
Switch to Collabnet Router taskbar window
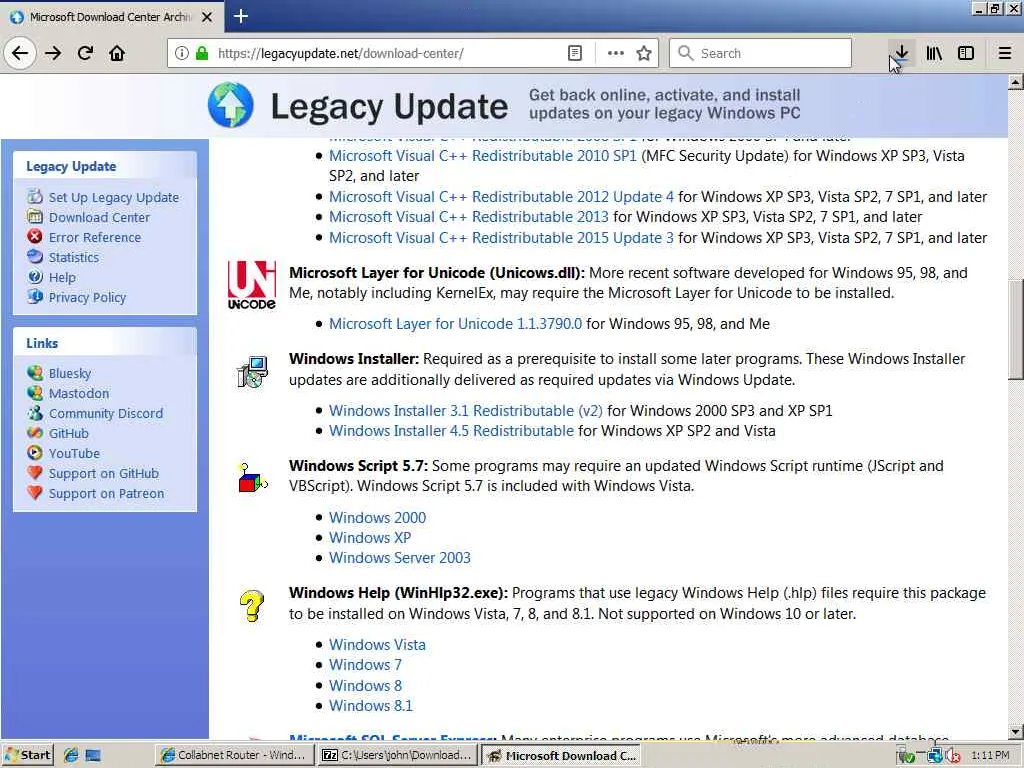(x=234, y=755)
